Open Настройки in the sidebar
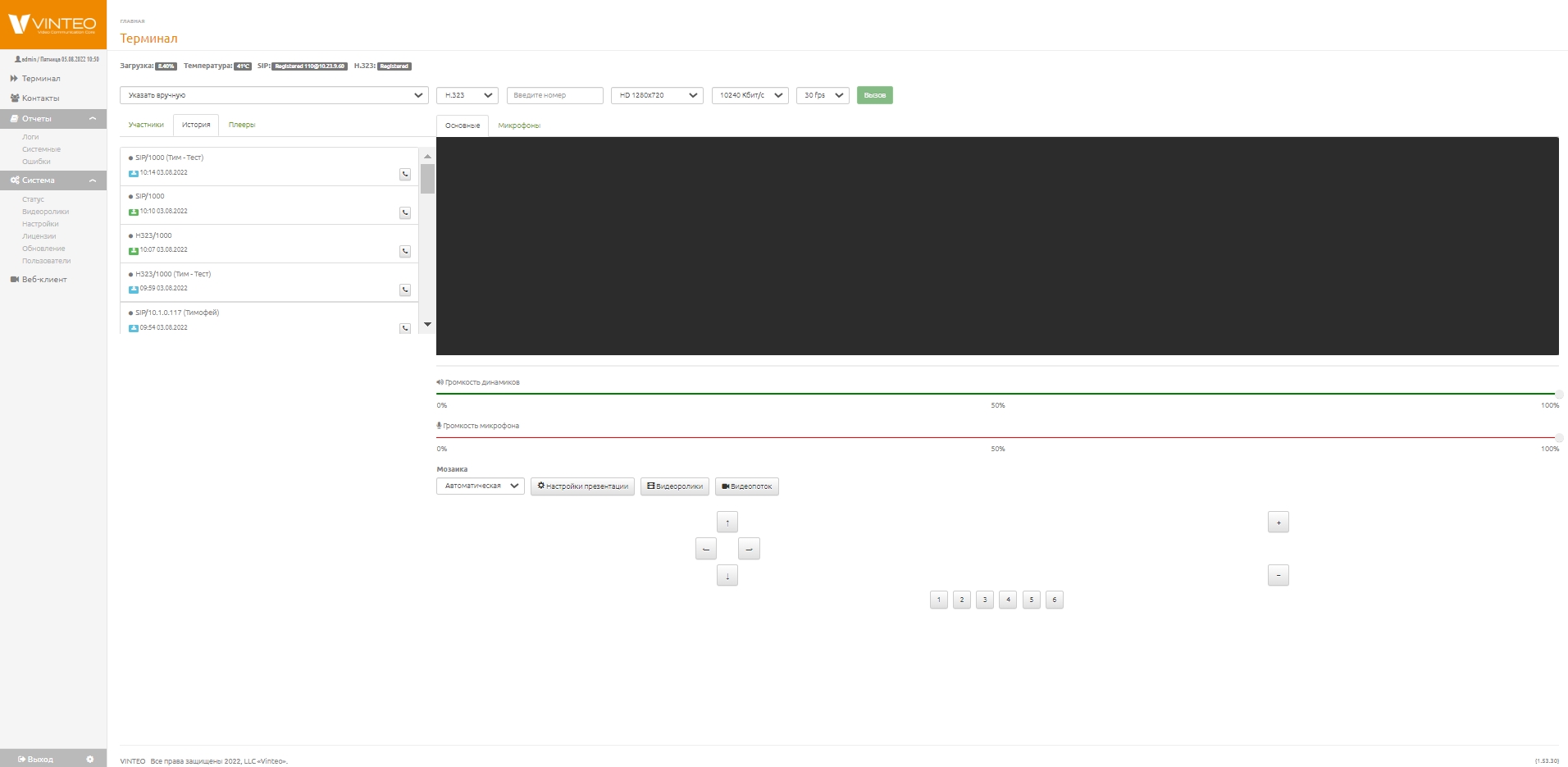The image size is (1568, 767). (x=40, y=224)
